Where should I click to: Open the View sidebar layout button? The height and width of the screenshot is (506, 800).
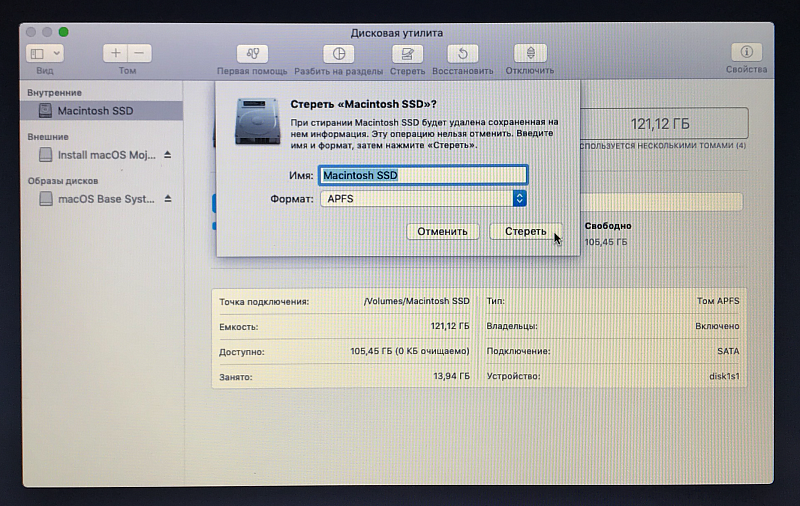[37, 53]
